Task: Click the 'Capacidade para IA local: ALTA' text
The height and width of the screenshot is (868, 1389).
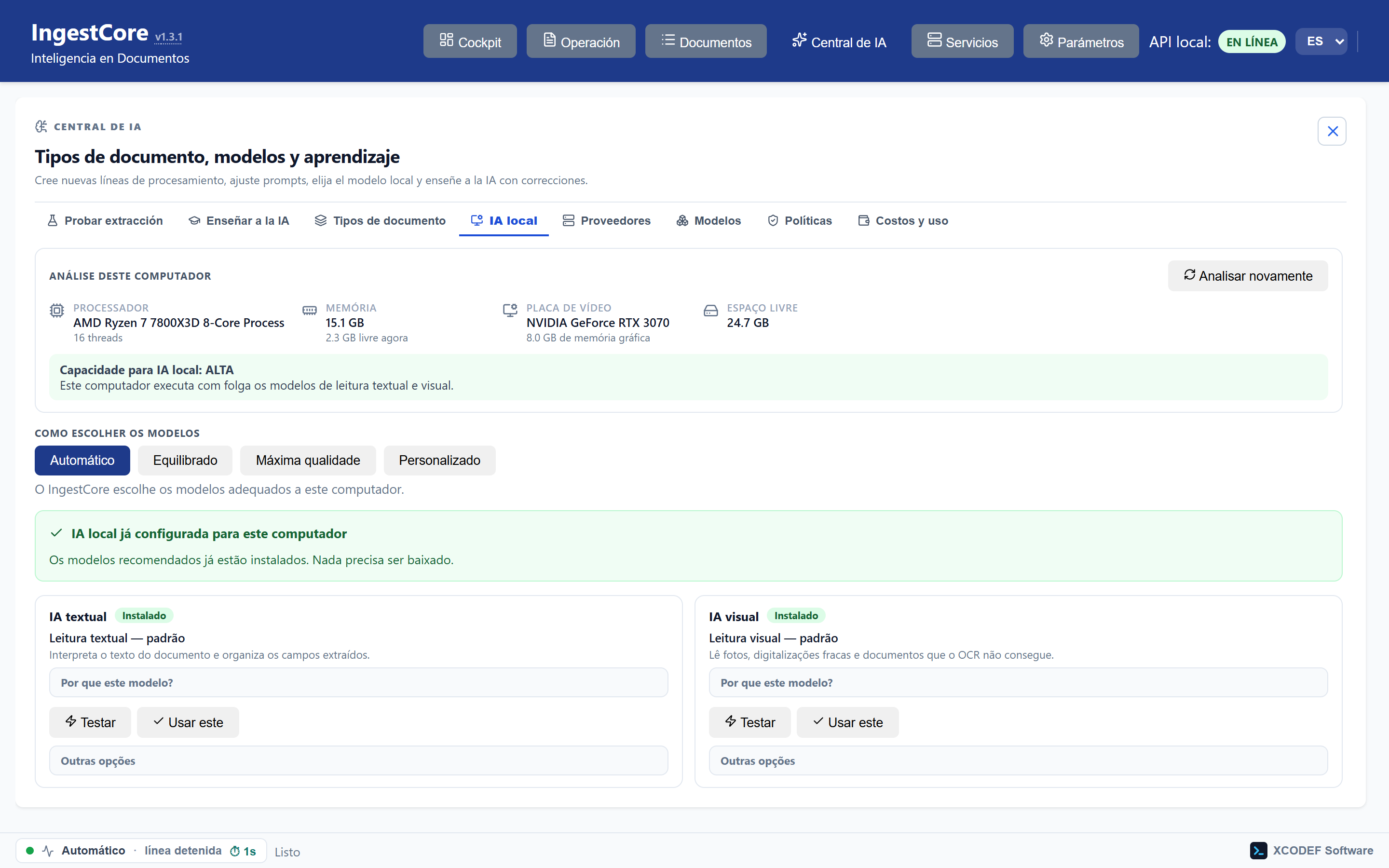Action: (x=146, y=370)
